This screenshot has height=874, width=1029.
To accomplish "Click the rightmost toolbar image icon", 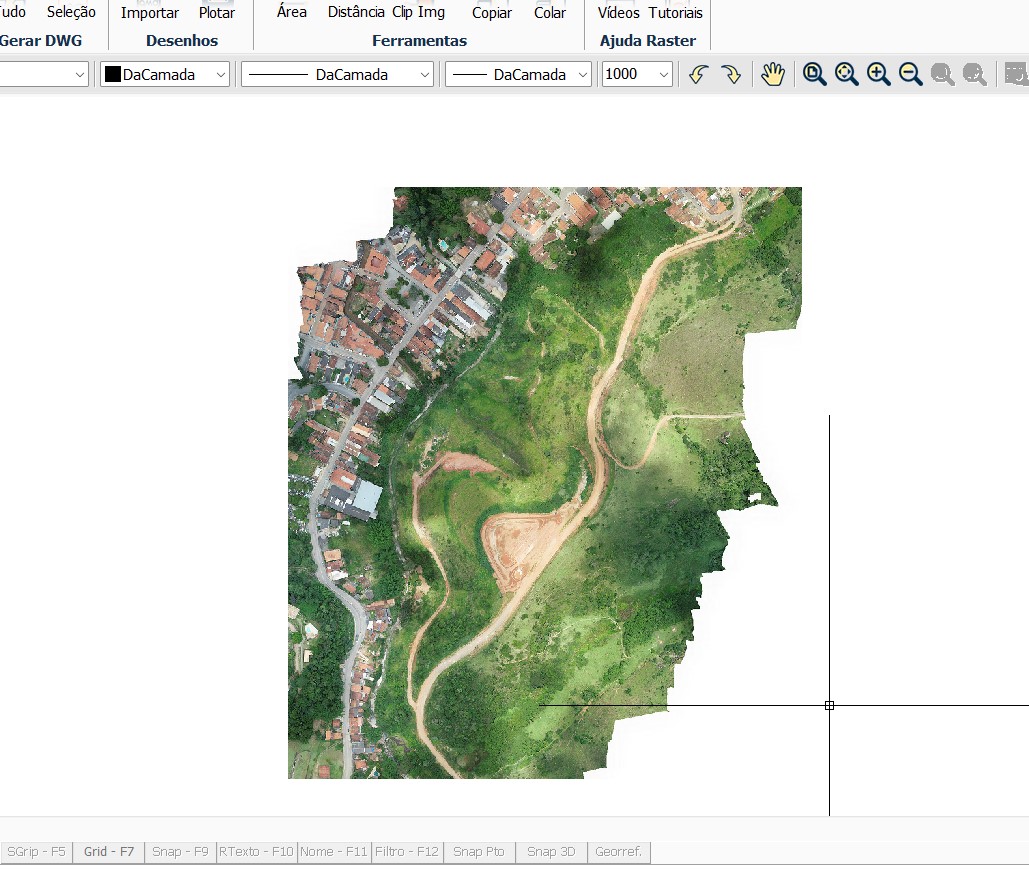I will [x=1015, y=73].
